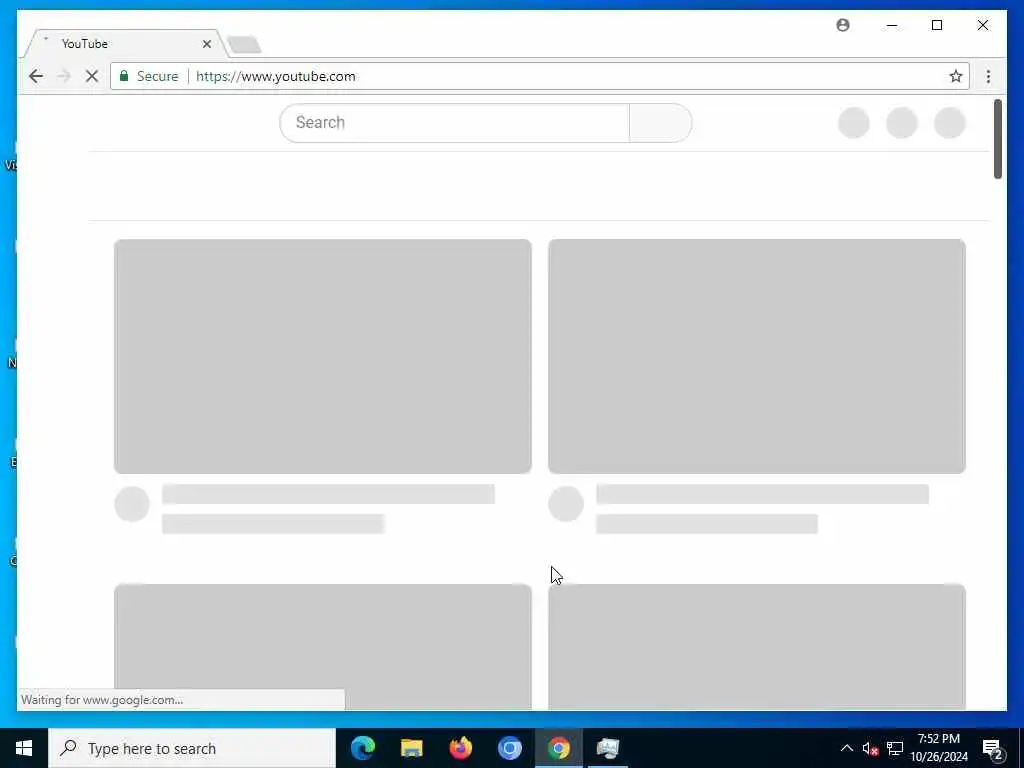Open the clock showing 7:52 PM
Viewport: 1024px width, 768px height.
click(939, 748)
